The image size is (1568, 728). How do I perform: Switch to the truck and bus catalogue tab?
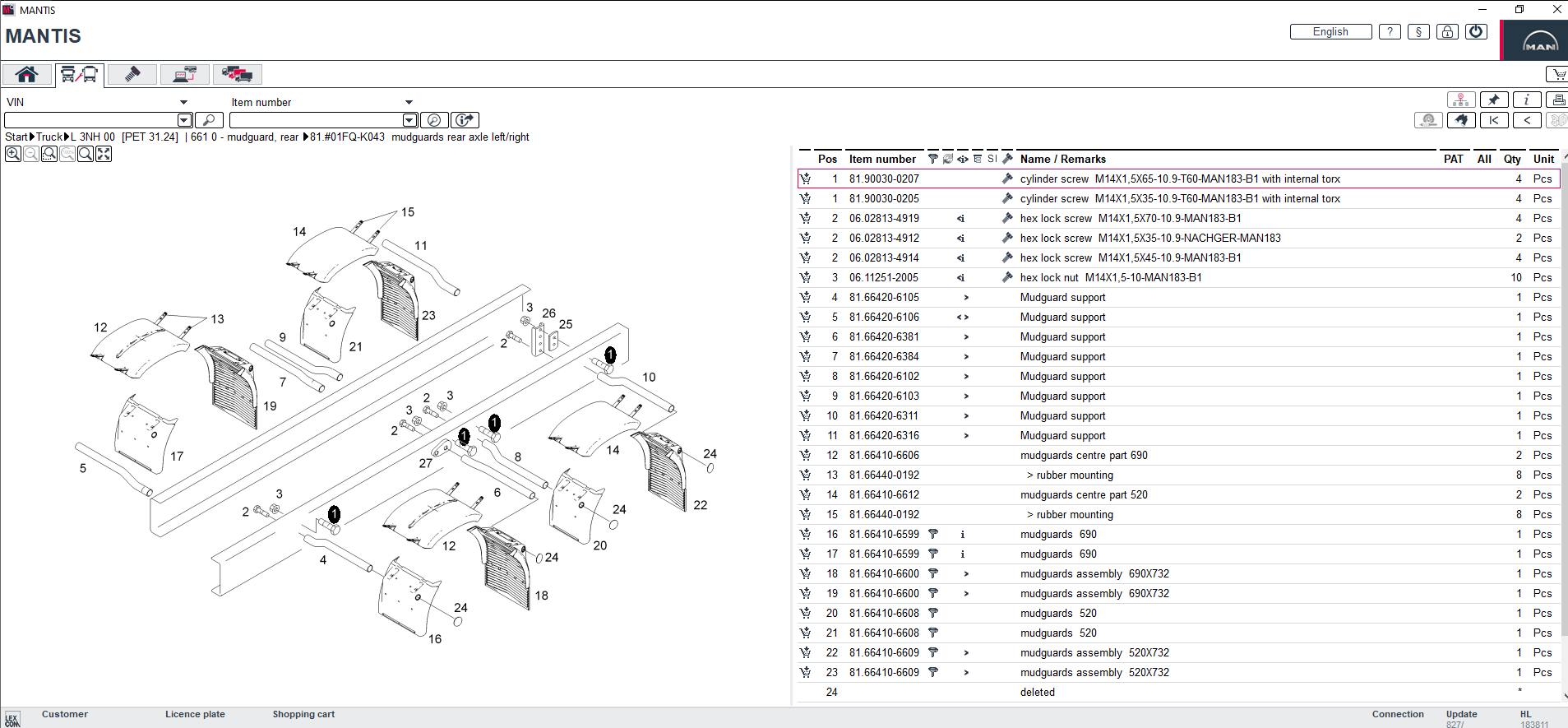tap(79, 75)
